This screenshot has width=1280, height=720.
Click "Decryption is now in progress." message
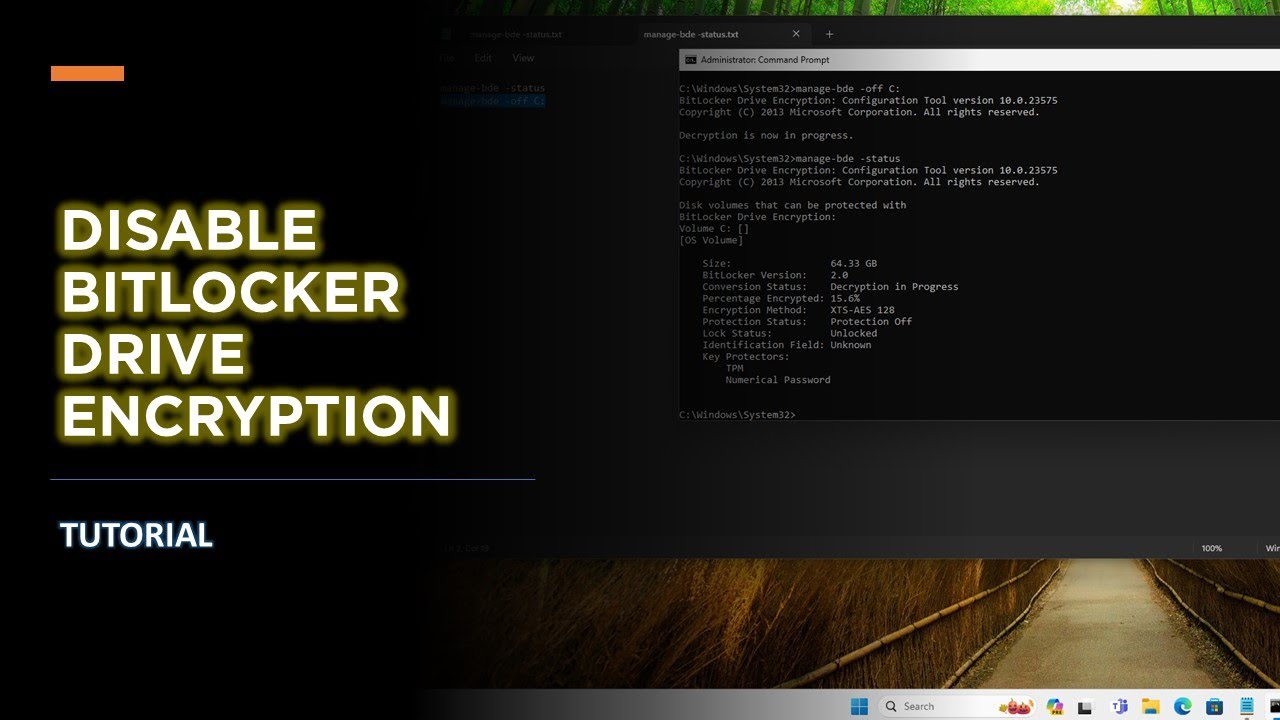click(x=766, y=135)
